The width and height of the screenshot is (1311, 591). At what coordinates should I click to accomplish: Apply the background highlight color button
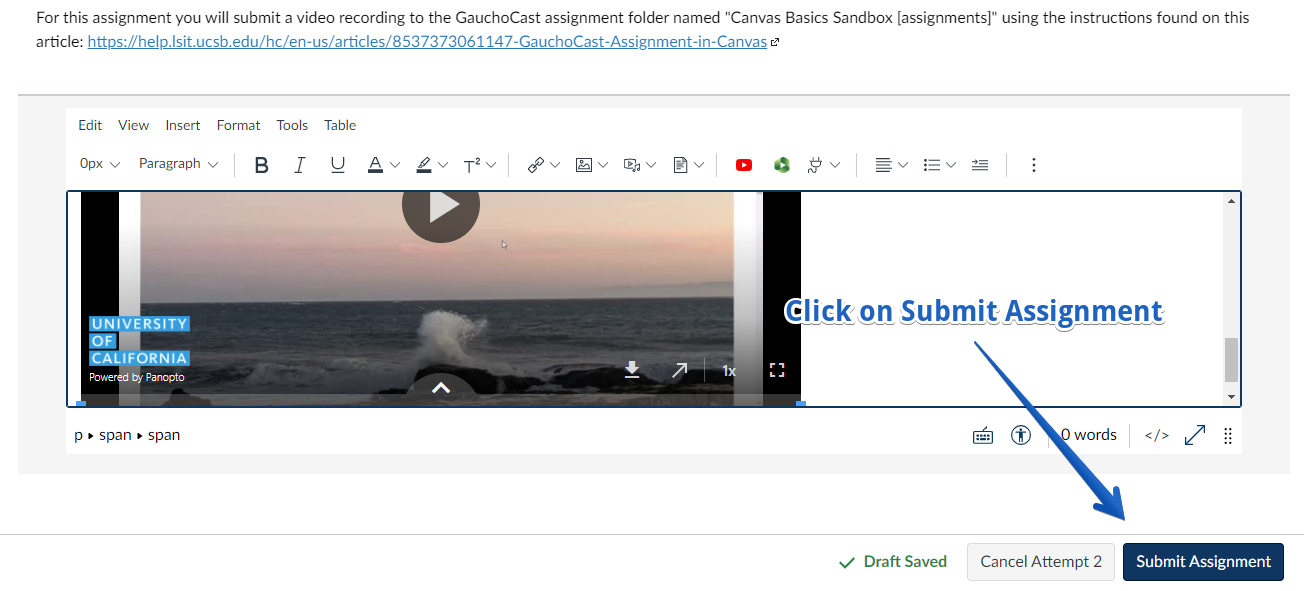click(x=424, y=165)
